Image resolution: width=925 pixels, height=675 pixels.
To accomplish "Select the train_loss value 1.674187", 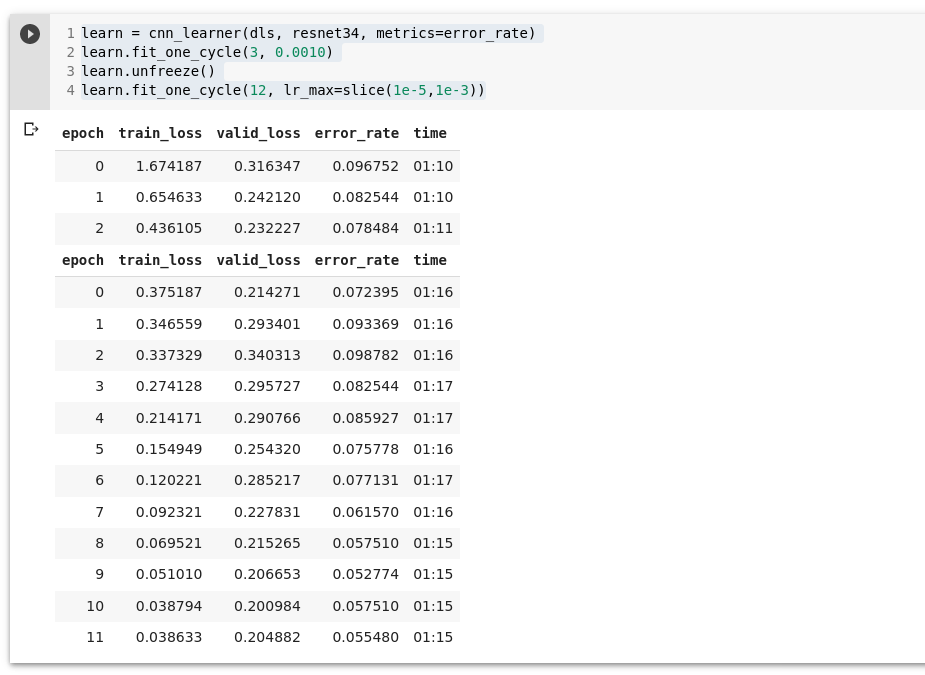I will (x=169, y=166).
